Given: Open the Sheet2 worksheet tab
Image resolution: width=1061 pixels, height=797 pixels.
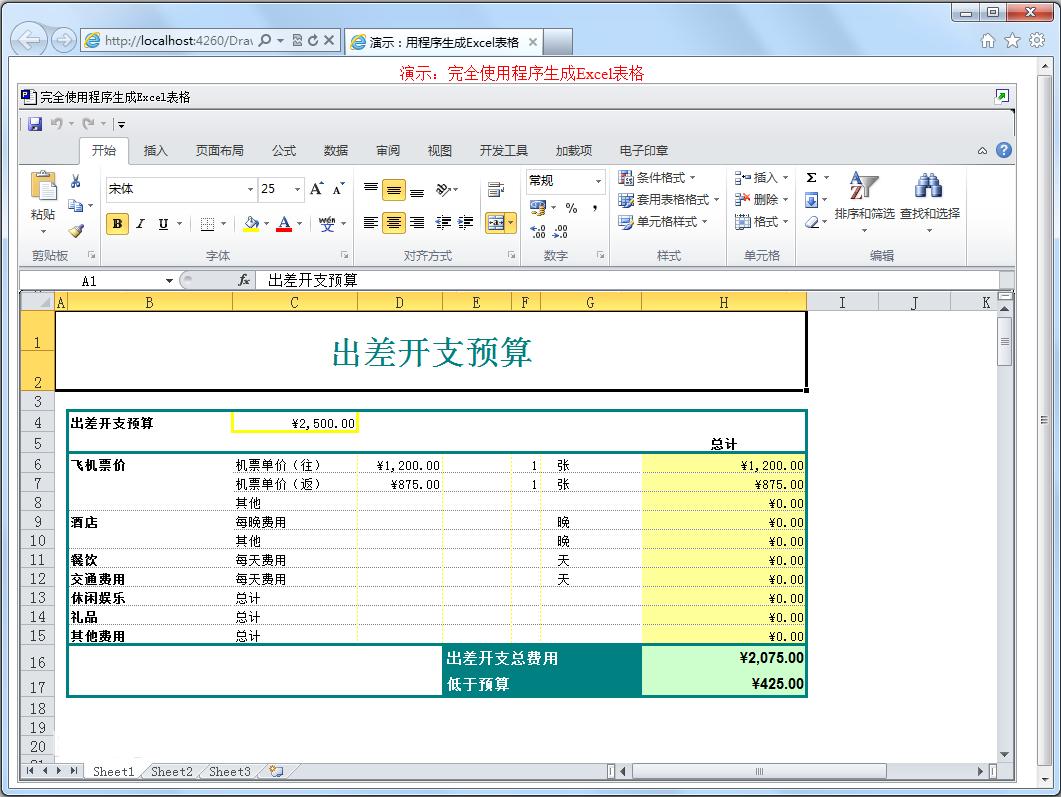Looking at the screenshot, I should coord(171,771).
